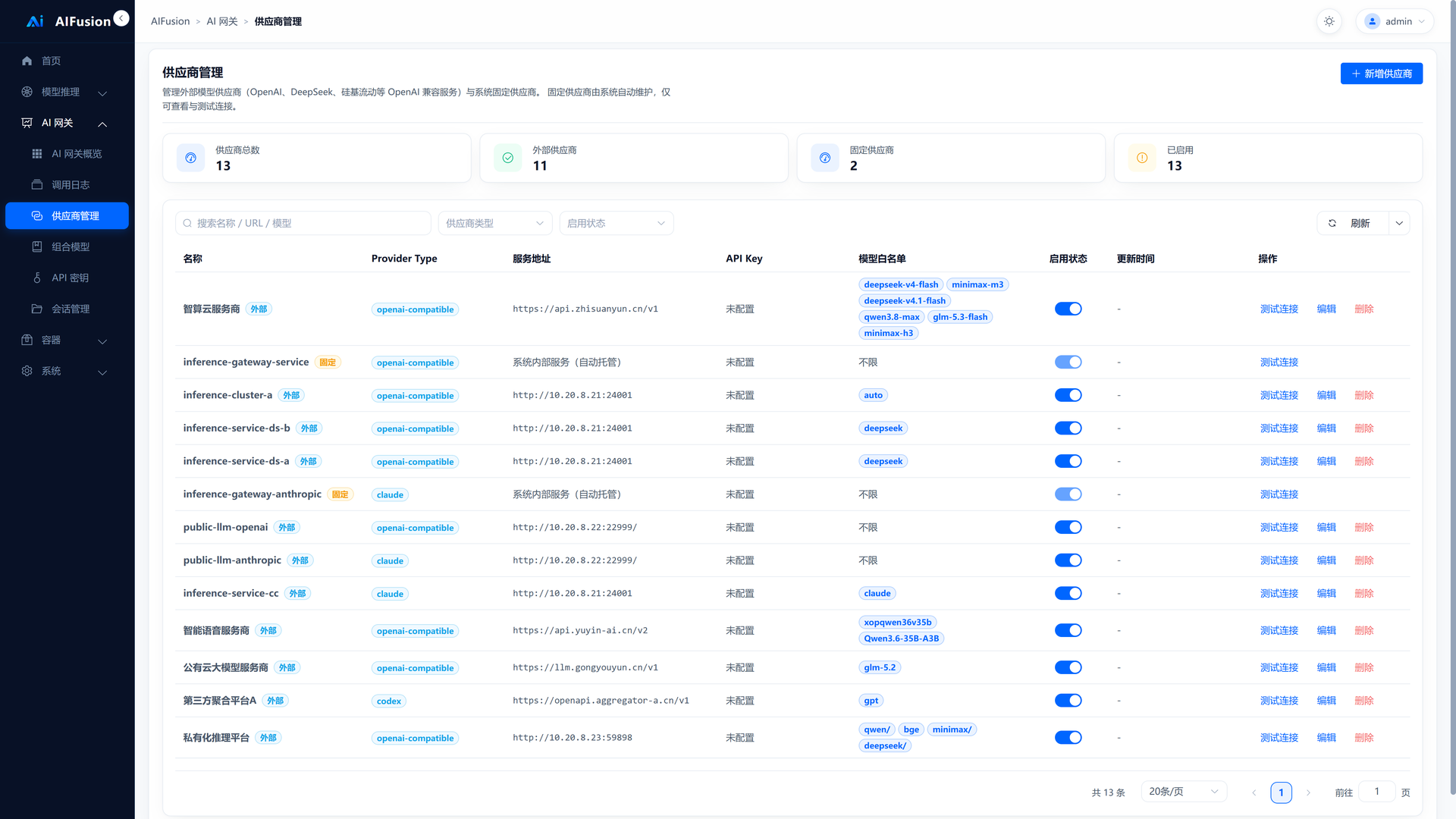This screenshot has height=819, width=1456.
Task: Disable the 智算云服务商 provider switch
Action: pyautogui.click(x=1068, y=309)
